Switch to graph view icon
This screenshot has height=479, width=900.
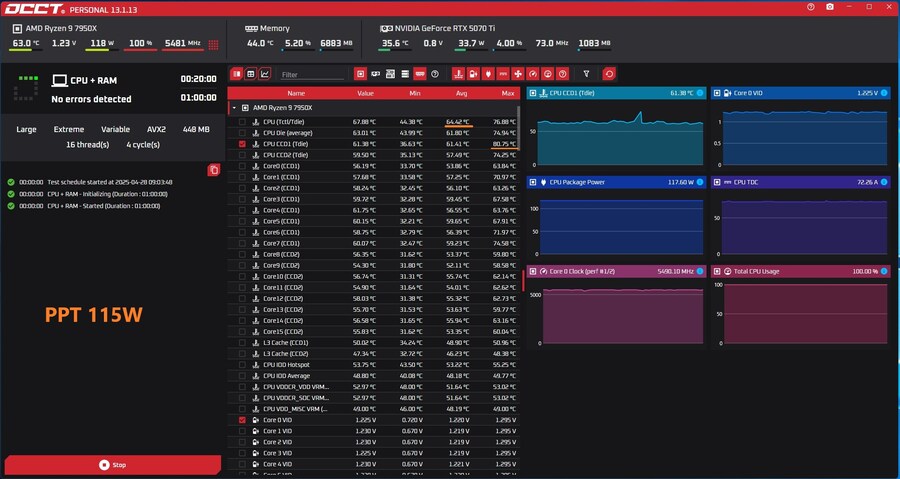265,74
